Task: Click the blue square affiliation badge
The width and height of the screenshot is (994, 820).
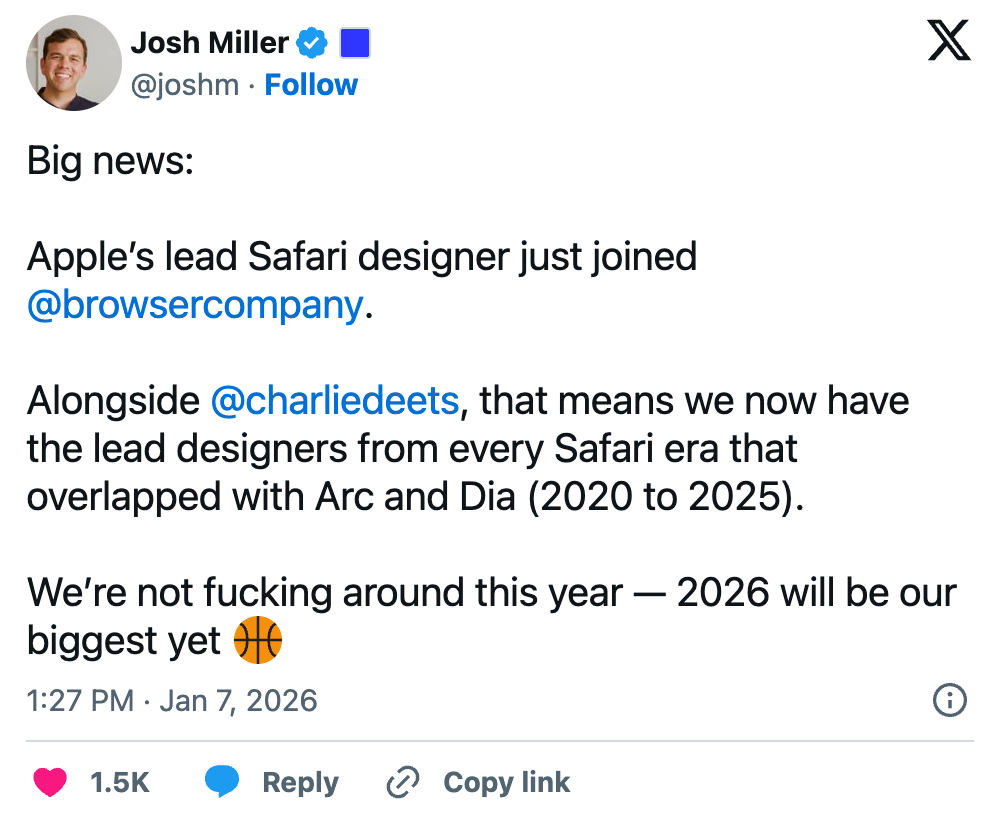Action: tap(355, 43)
